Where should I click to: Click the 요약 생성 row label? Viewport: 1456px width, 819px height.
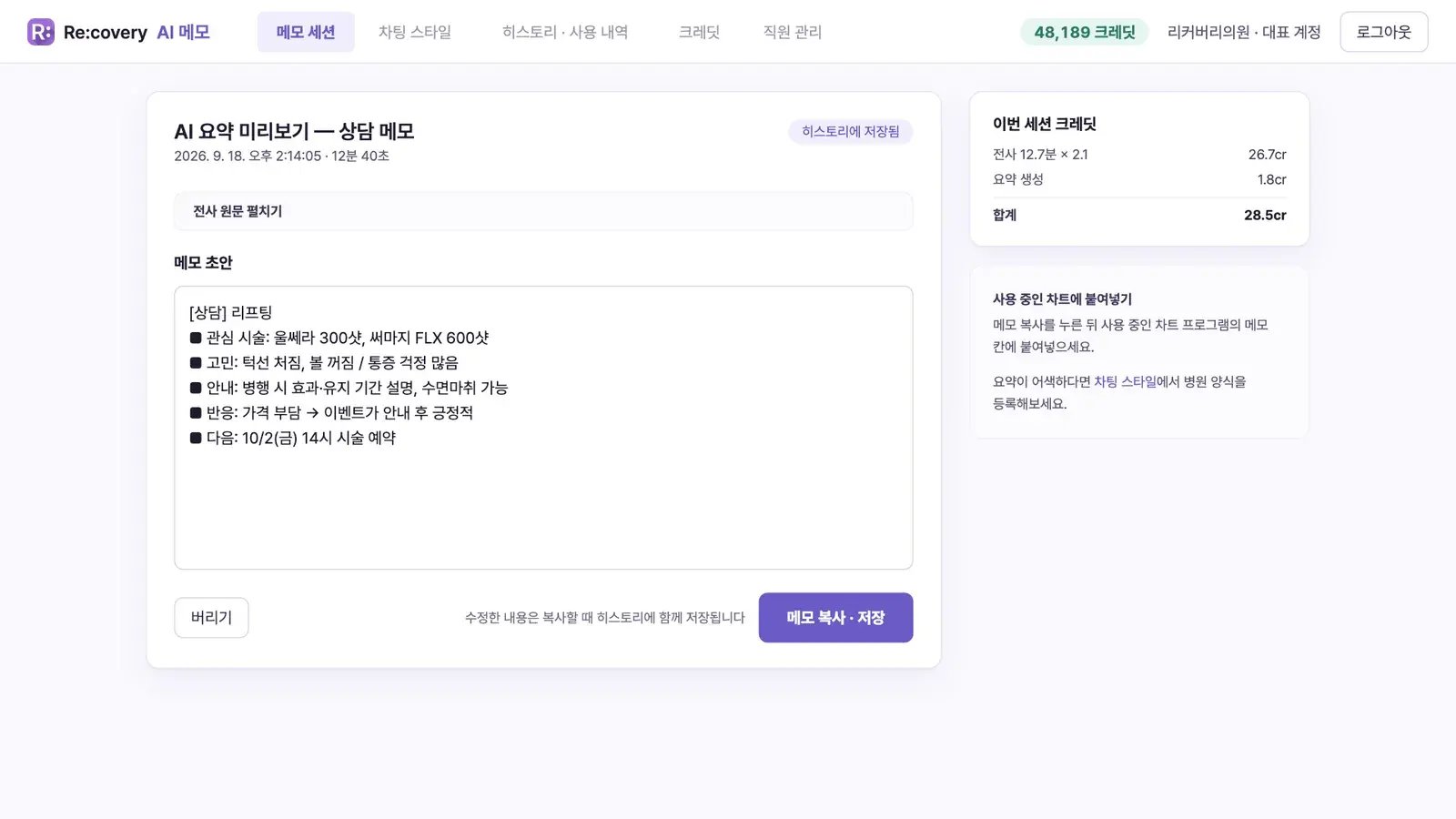1018,179
